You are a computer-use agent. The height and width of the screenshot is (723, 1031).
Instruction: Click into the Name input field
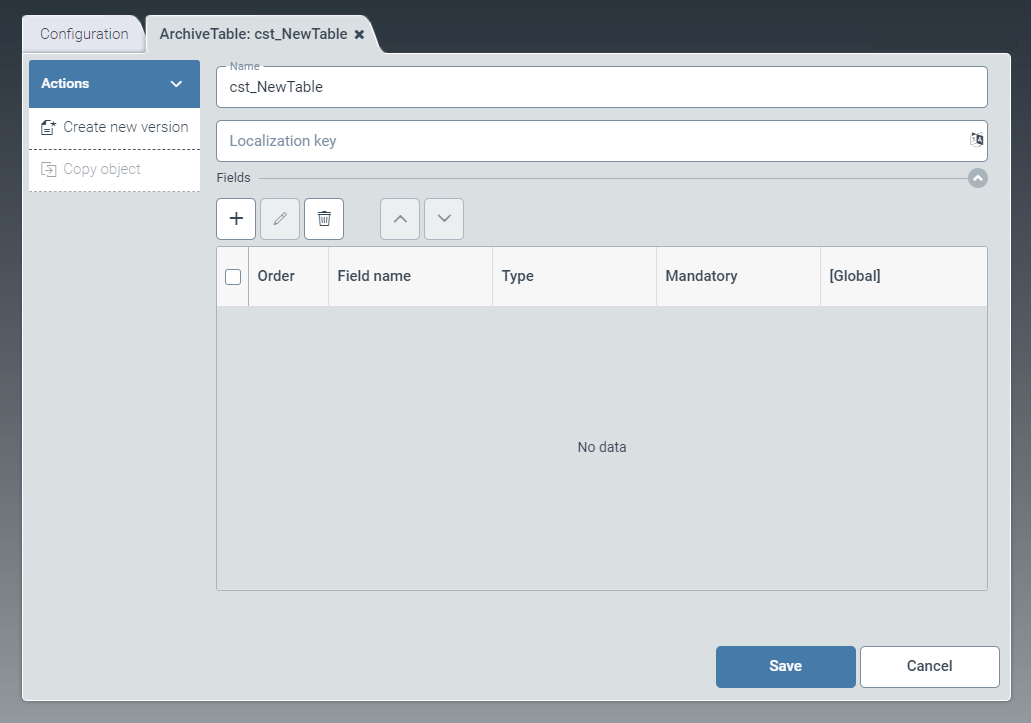(x=600, y=87)
